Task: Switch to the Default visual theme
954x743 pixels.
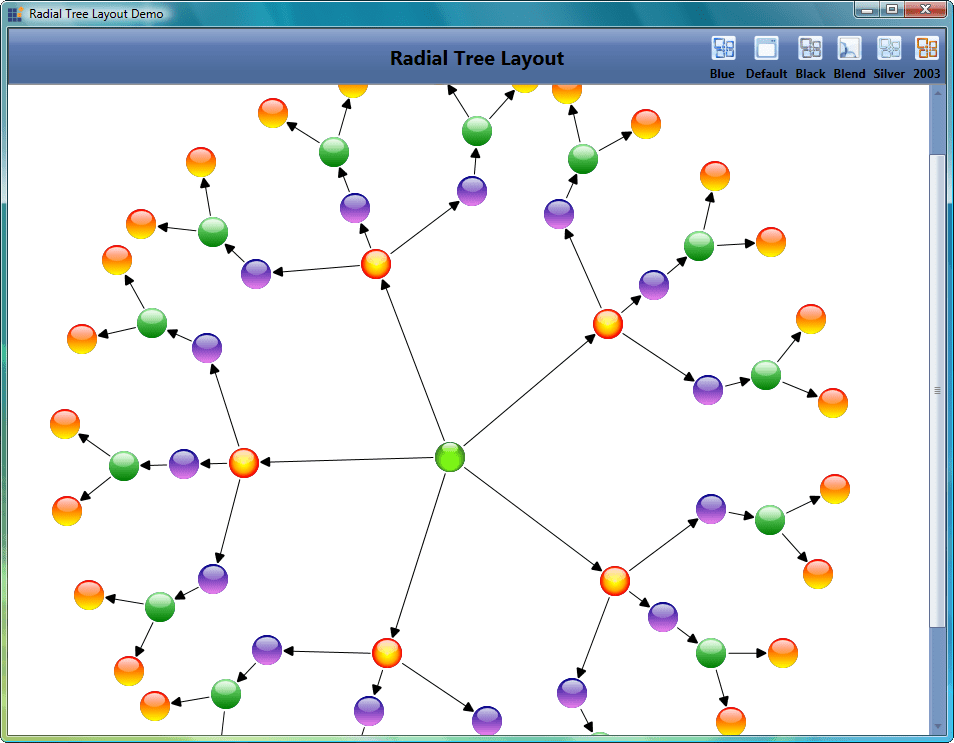Action: (766, 48)
